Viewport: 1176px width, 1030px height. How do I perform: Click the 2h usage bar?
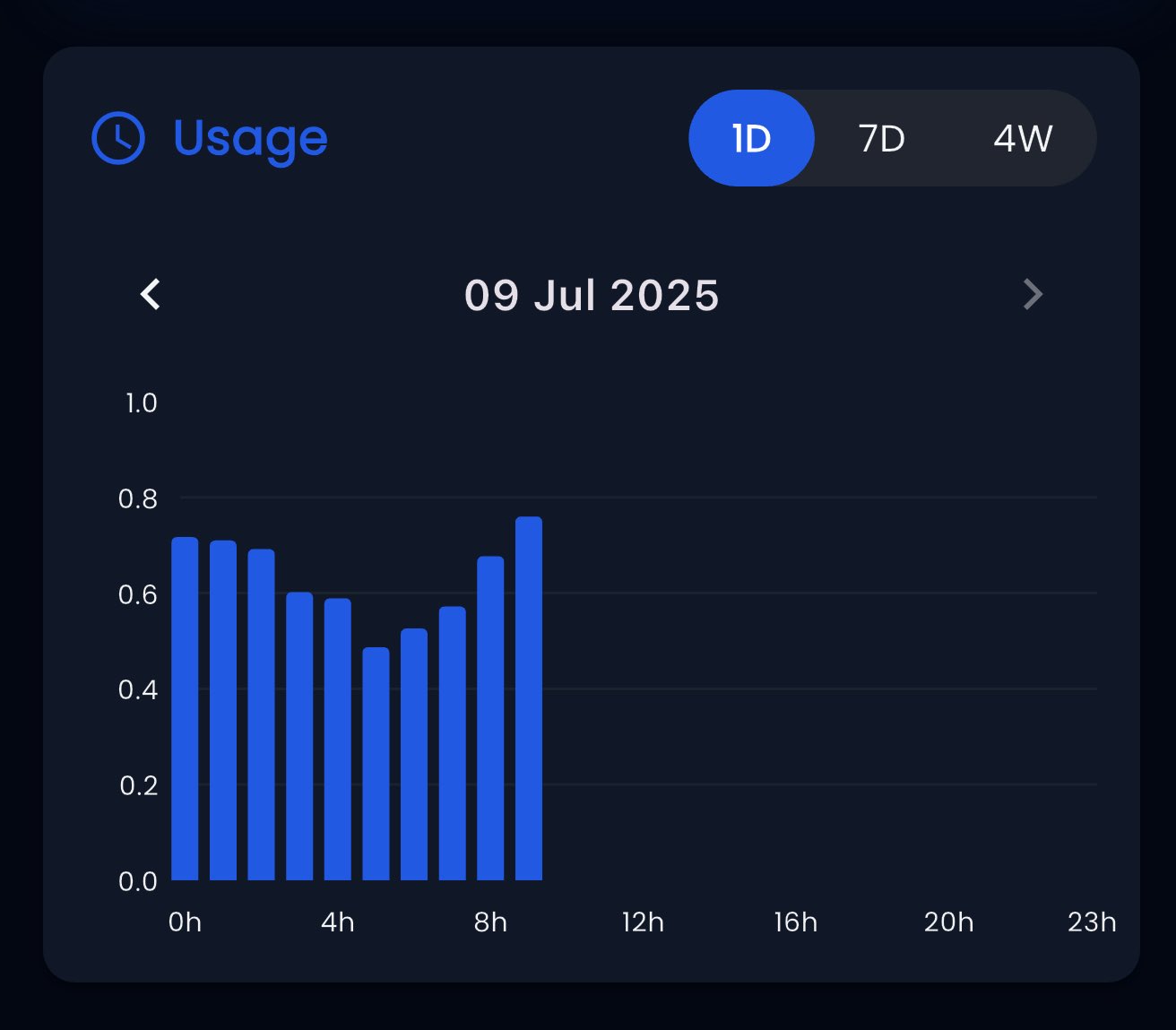point(261,714)
